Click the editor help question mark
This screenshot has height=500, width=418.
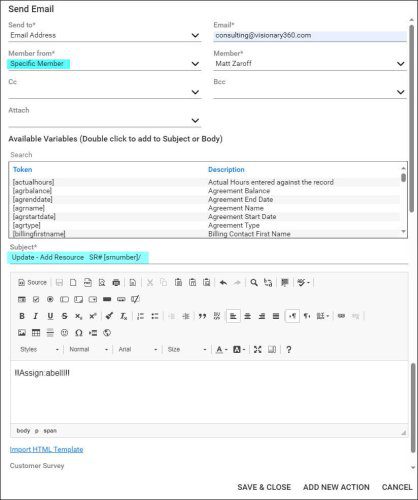[289, 349]
